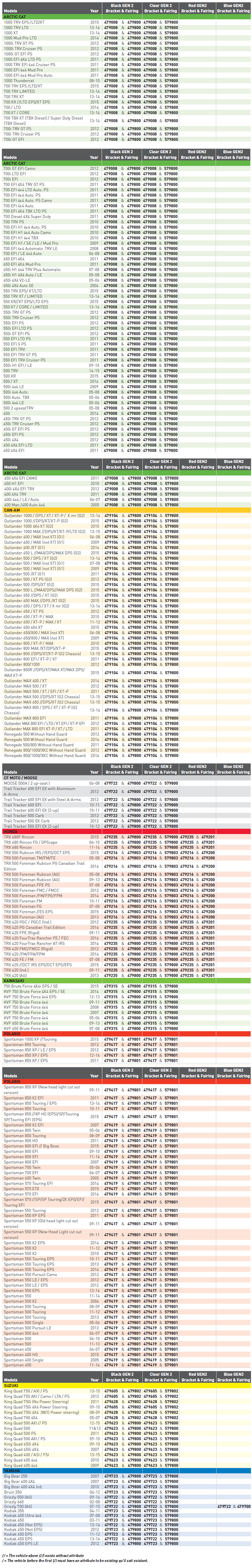The image size is (252, 1568).
Task: Select the YAMAHA blue section header
Action: click(x=126, y=1471)
